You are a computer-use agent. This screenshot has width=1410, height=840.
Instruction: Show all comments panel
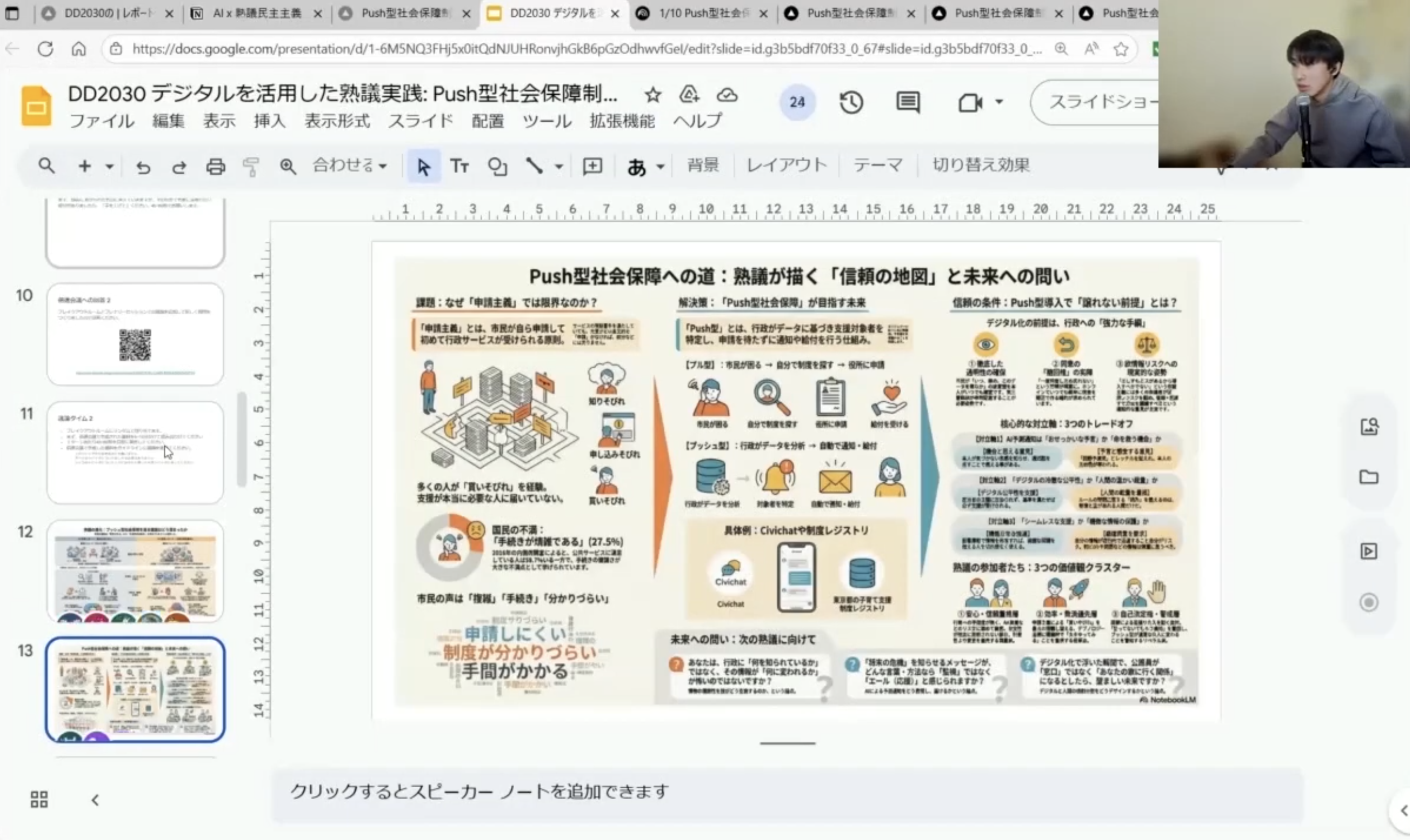908,103
